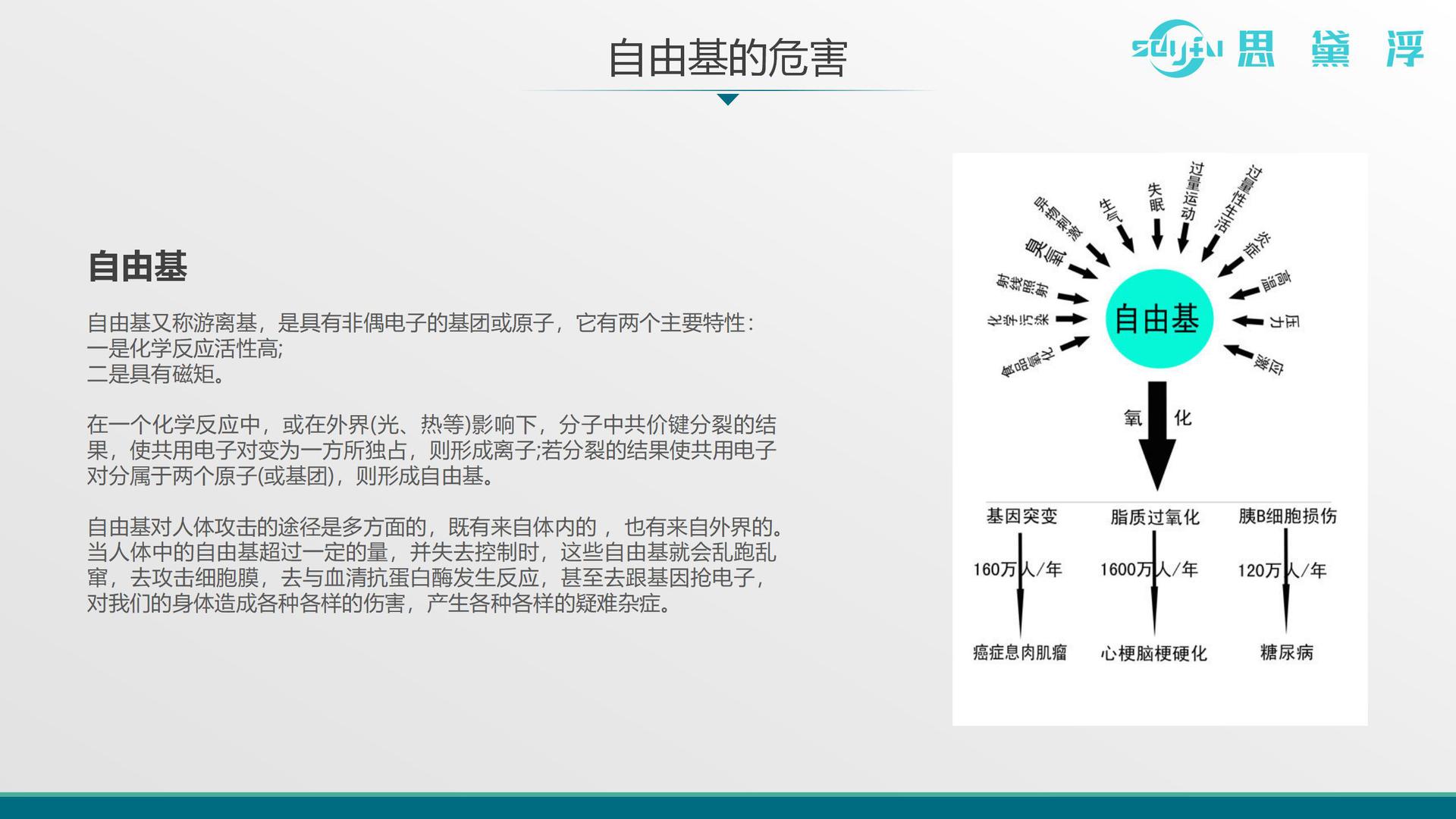Viewport: 1456px width, 819px height.
Task: Click the 胰B细胞损伤 label in diagram
Action: pyautogui.click(x=1288, y=516)
